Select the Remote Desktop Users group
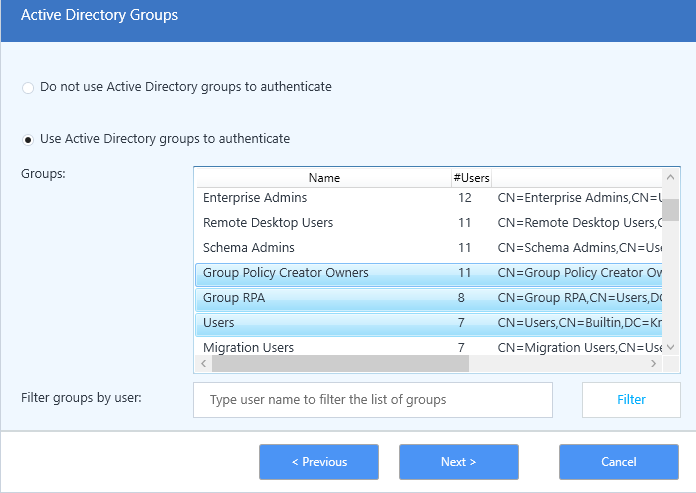Image resolution: width=696 pixels, height=493 pixels. tap(268, 223)
